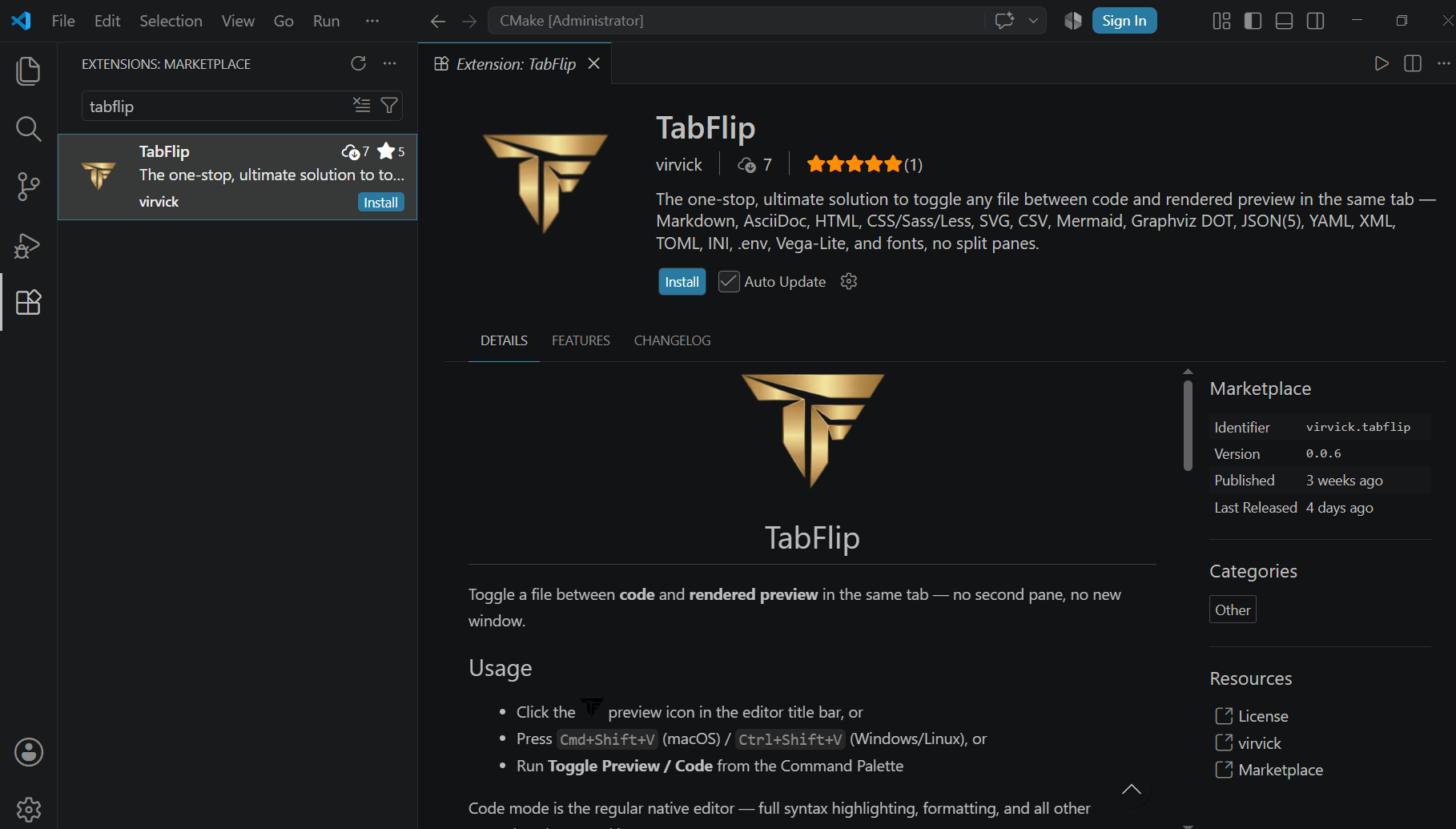
Task: Select the Extension: TabFlip editor tab
Action: pos(515,63)
